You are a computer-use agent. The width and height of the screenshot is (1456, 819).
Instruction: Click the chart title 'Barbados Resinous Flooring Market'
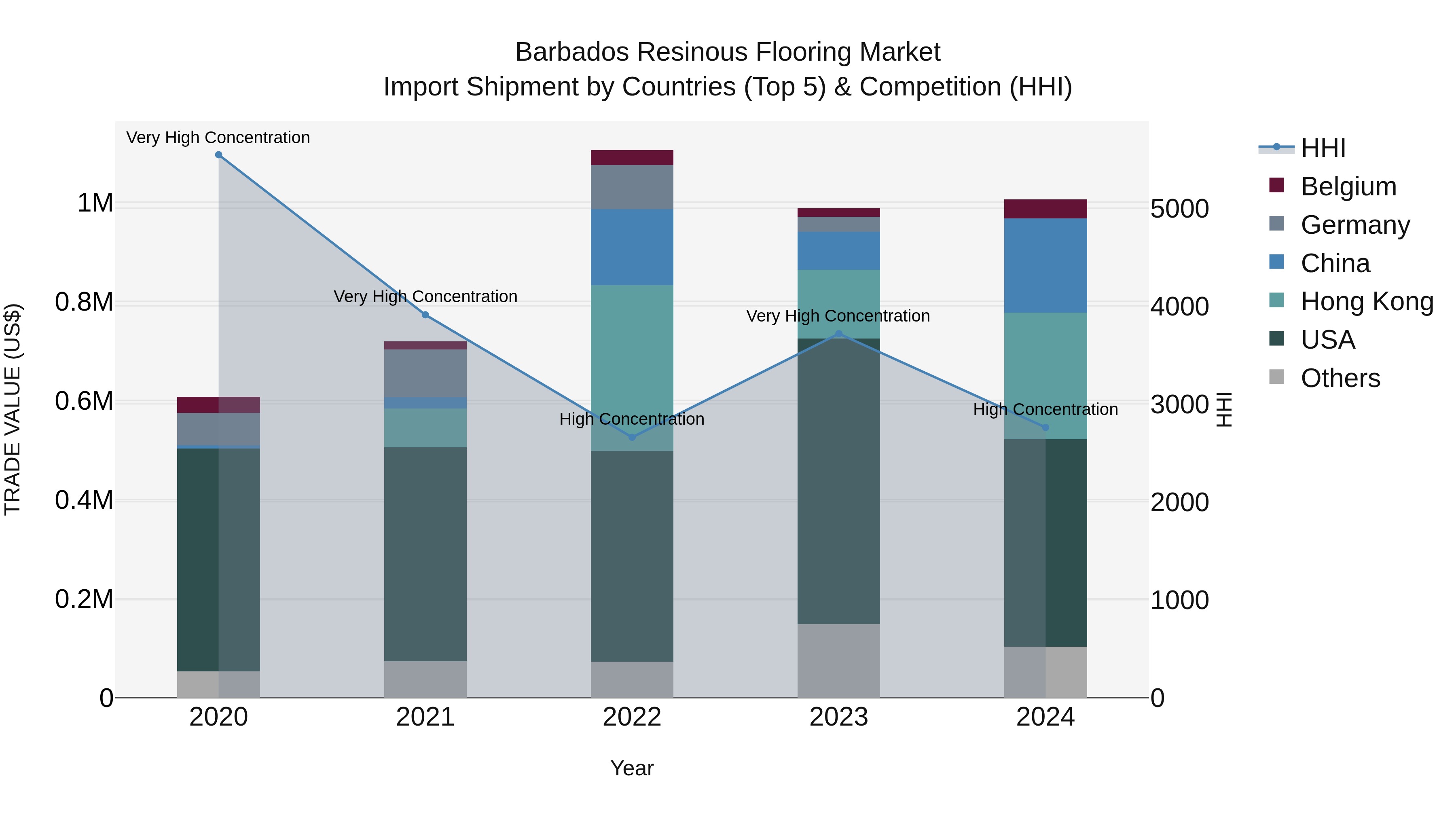coord(728,52)
